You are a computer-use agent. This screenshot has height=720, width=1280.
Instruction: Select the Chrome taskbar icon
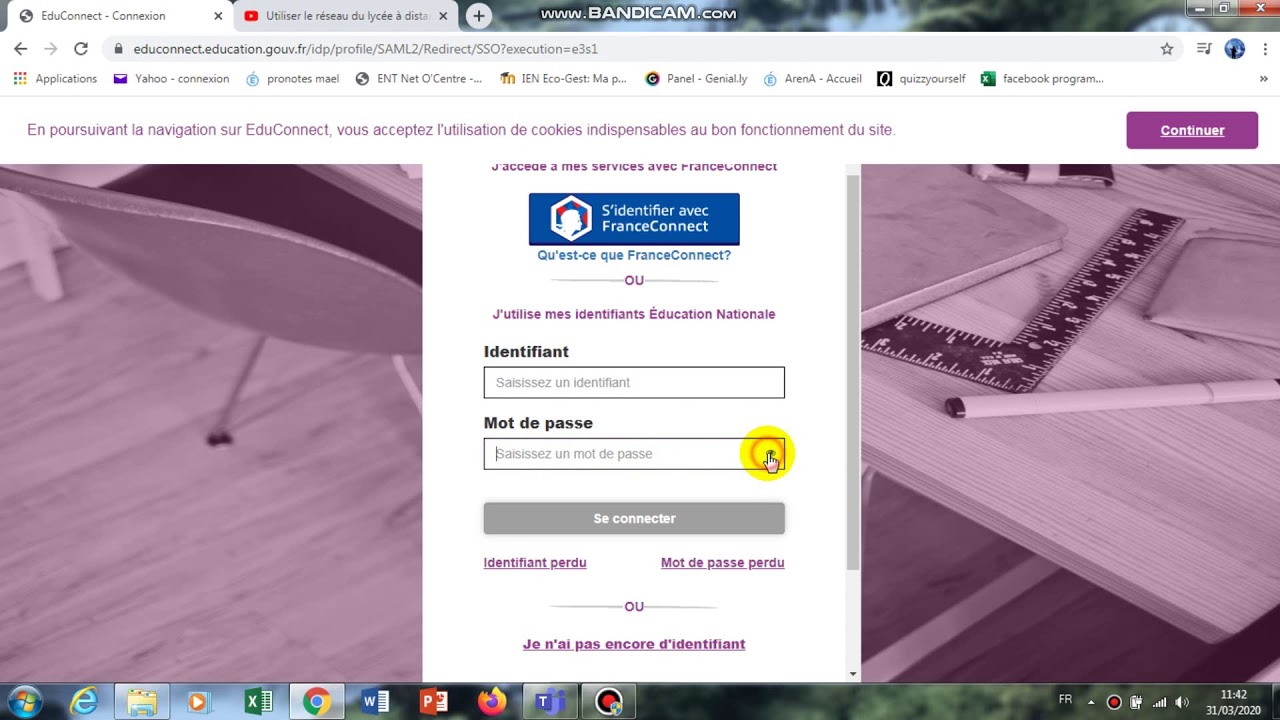click(x=317, y=702)
